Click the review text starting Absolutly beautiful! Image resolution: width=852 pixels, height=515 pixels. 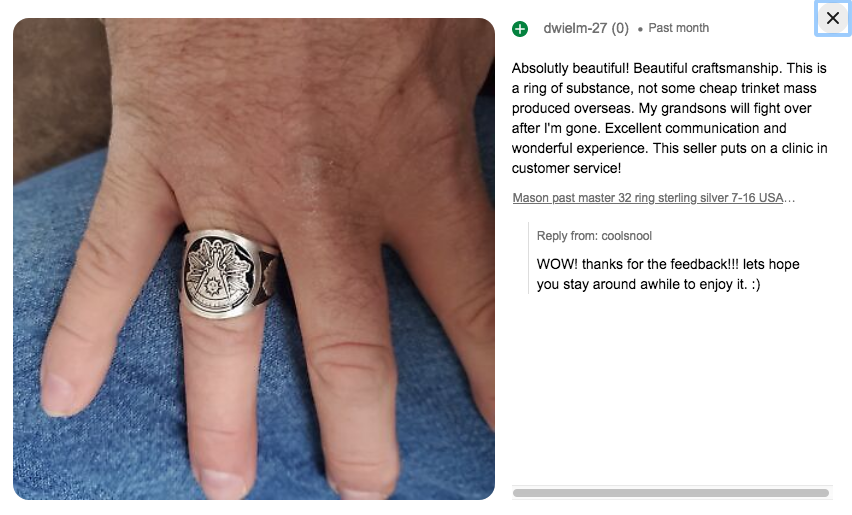(x=669, y=118)
